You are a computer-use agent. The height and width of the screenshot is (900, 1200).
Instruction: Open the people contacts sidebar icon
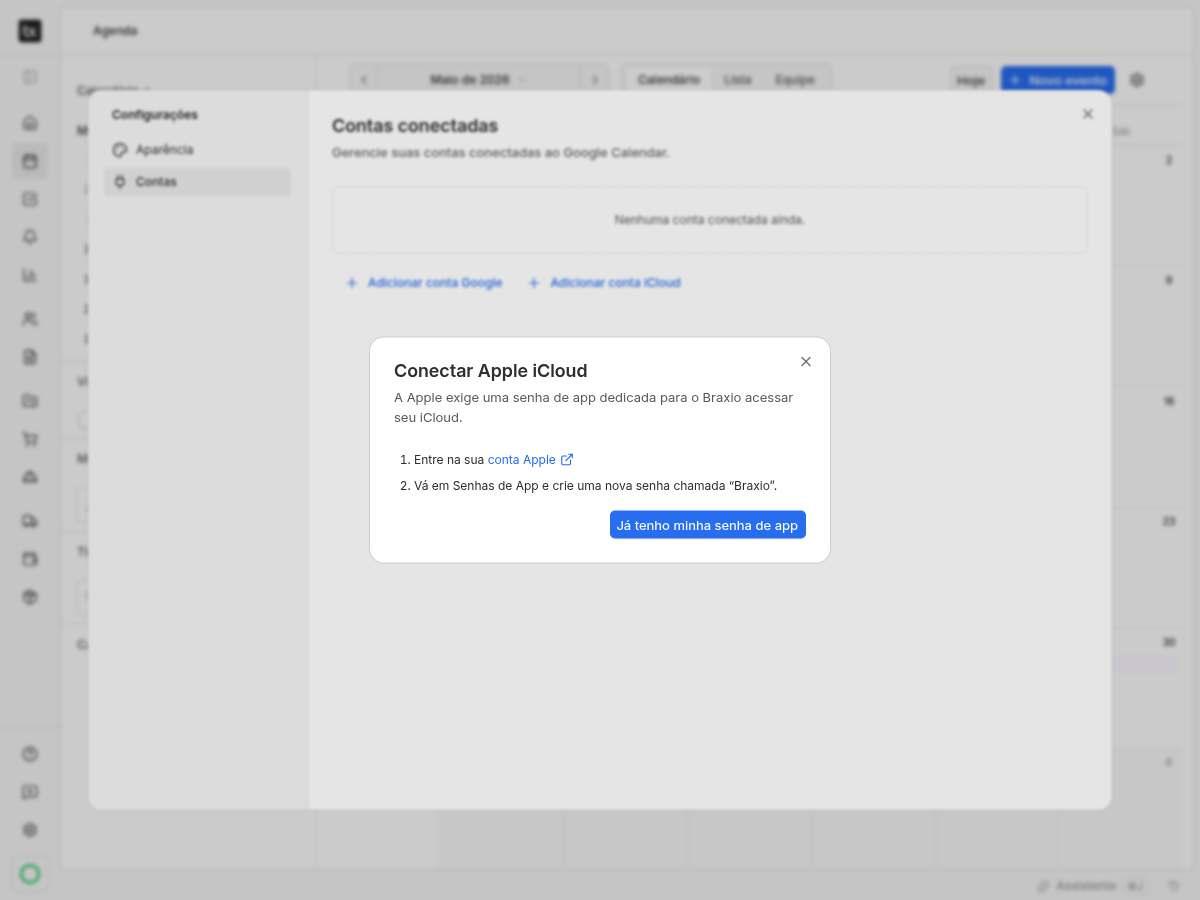click(30, 319)
